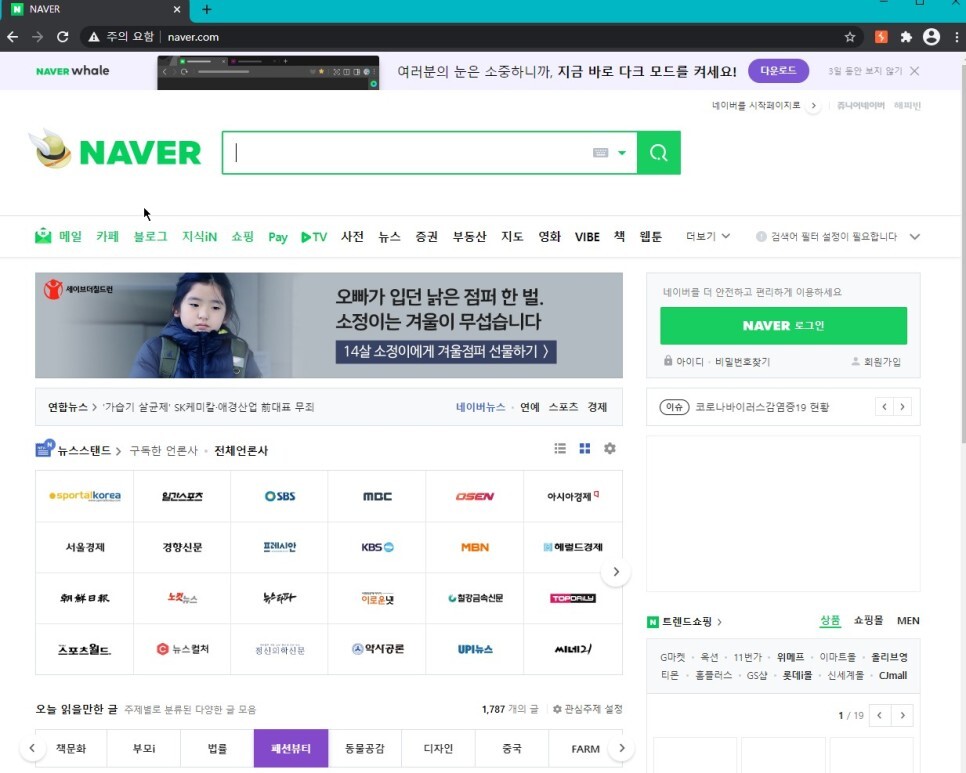Click the orange extension icon in toolbar
Screen dimensions: 966x773
[881, 37]
